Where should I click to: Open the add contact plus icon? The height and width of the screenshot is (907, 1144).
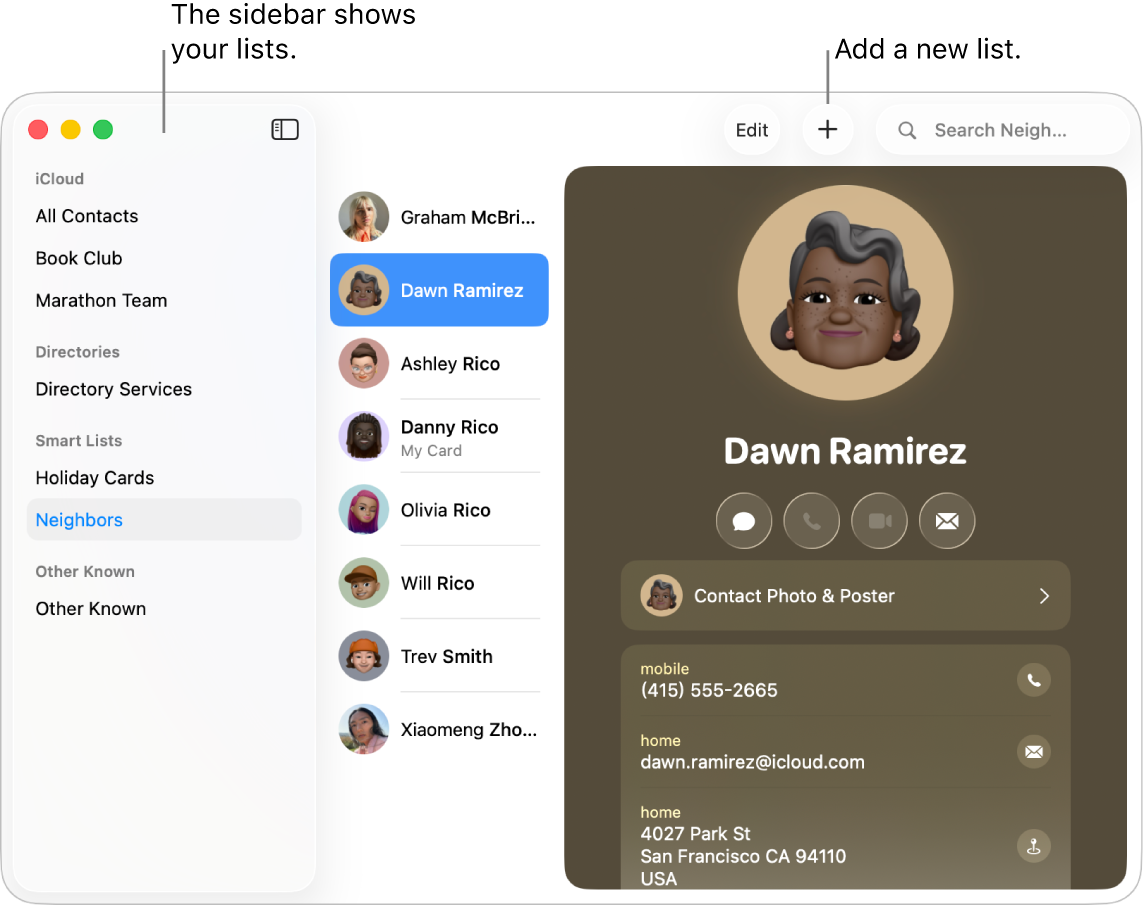(827, 129)
